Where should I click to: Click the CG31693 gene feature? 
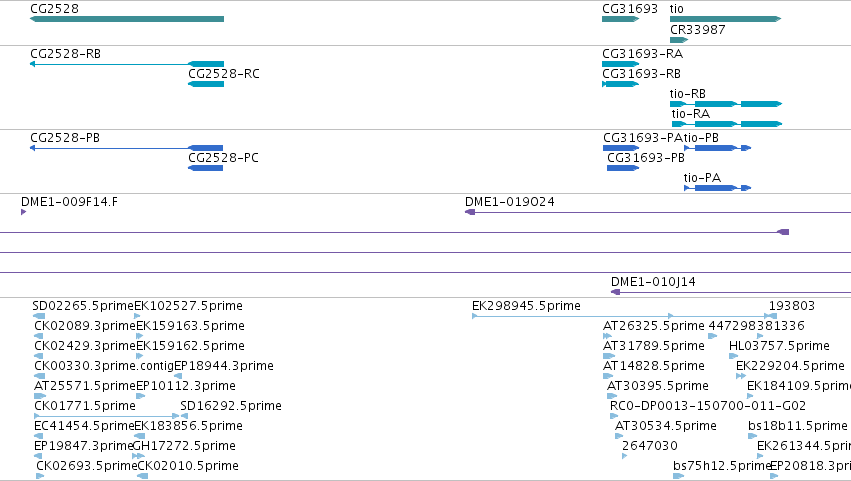coord(620,19)
